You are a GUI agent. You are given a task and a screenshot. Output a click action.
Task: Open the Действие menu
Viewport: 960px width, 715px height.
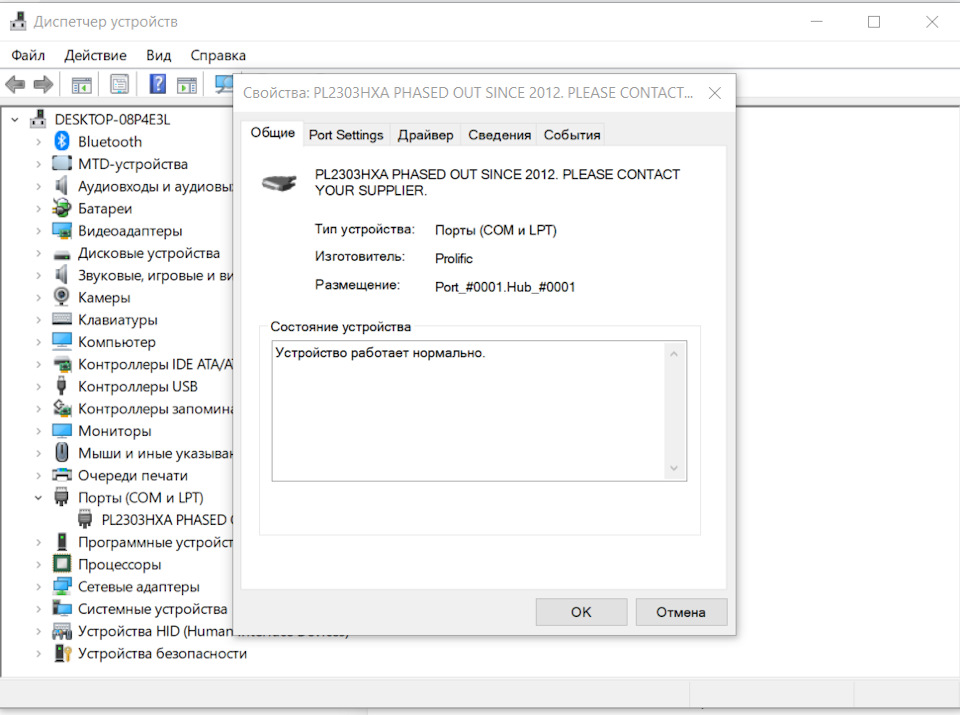[x=96, y=55]
